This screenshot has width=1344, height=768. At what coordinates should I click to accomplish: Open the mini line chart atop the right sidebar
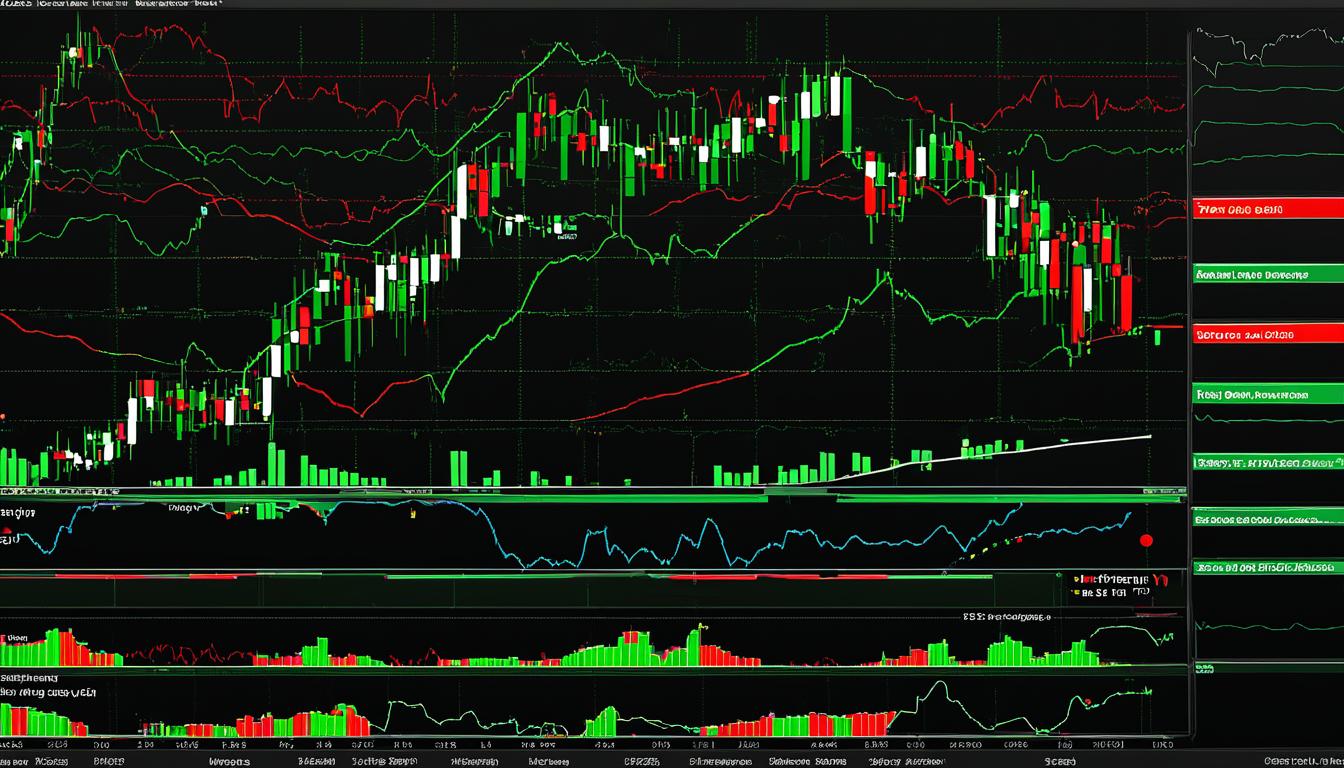tap(1268, 52)
